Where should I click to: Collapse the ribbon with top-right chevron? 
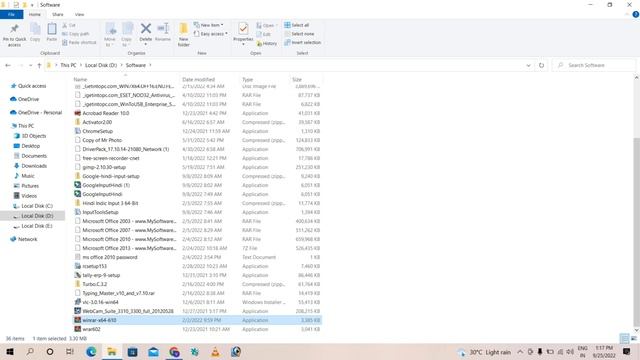627,14
